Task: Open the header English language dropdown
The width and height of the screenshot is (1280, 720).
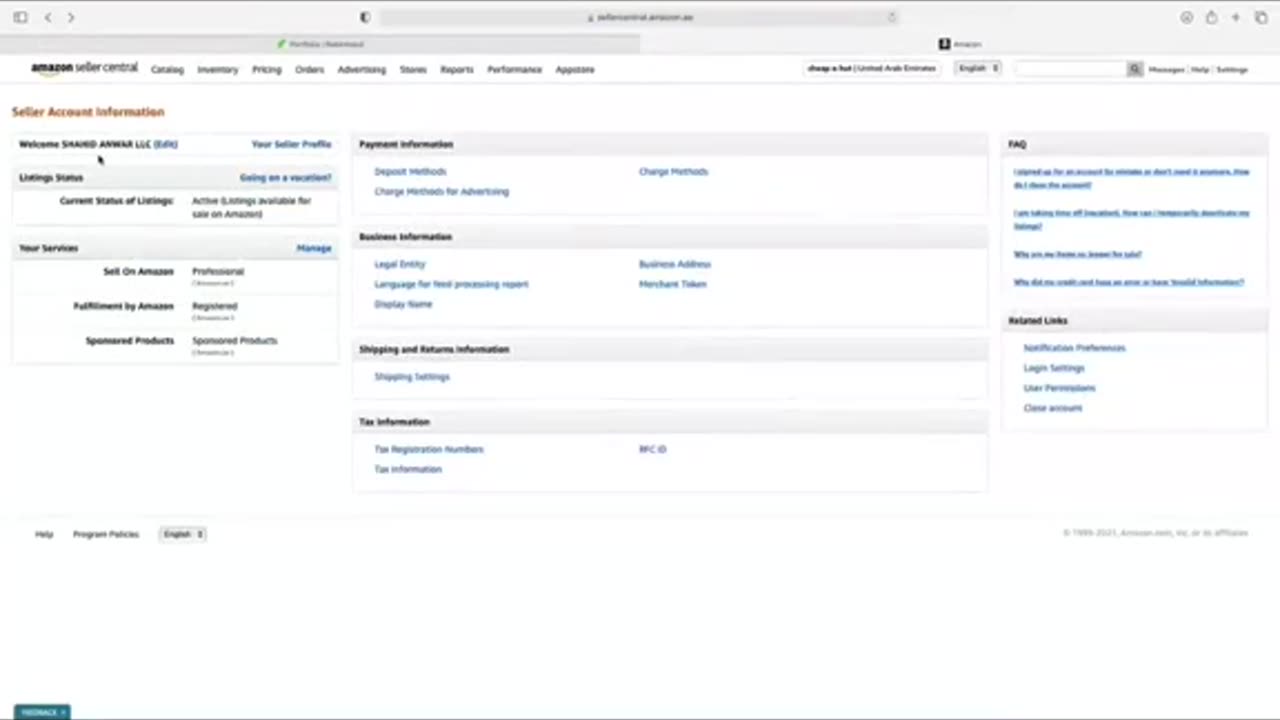Action: click(978, 68)
